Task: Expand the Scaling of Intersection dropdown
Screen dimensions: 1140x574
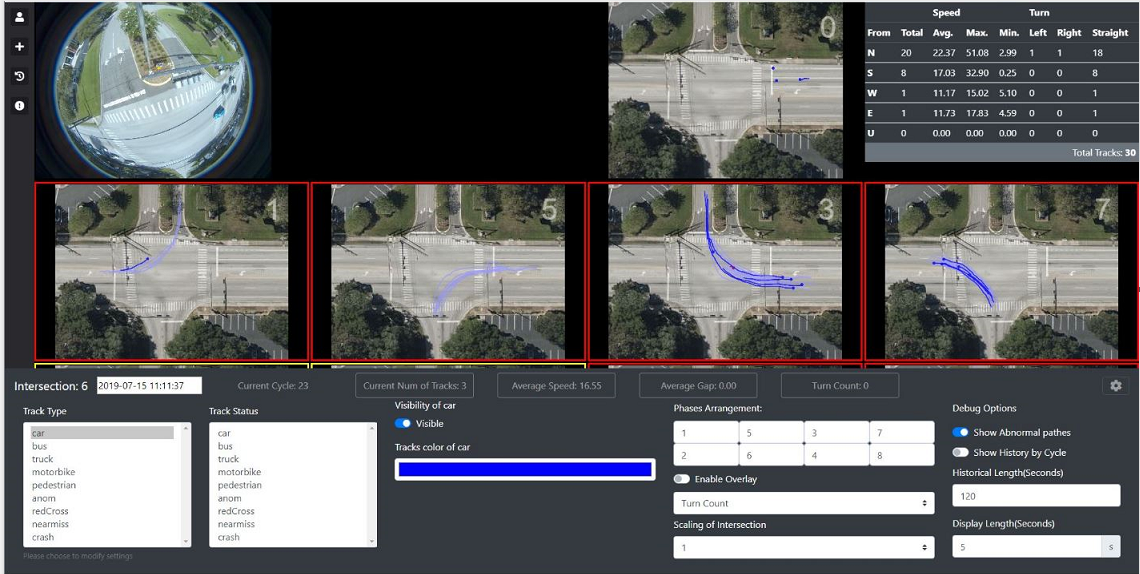Action: (803, 547)
